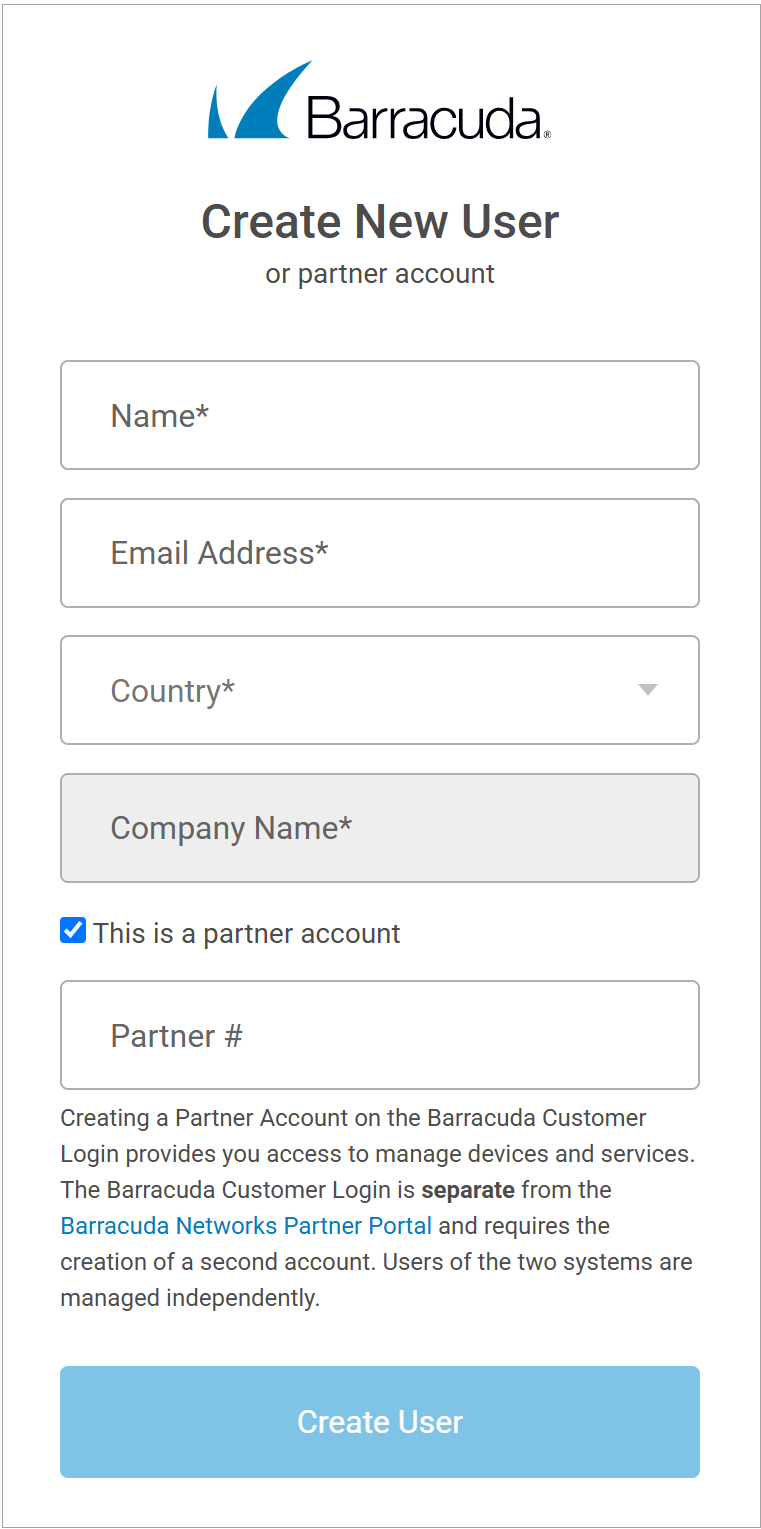This screenshot has height=1529, width=761.
Task: Select the Email Address field
Action: coord(380,553)
